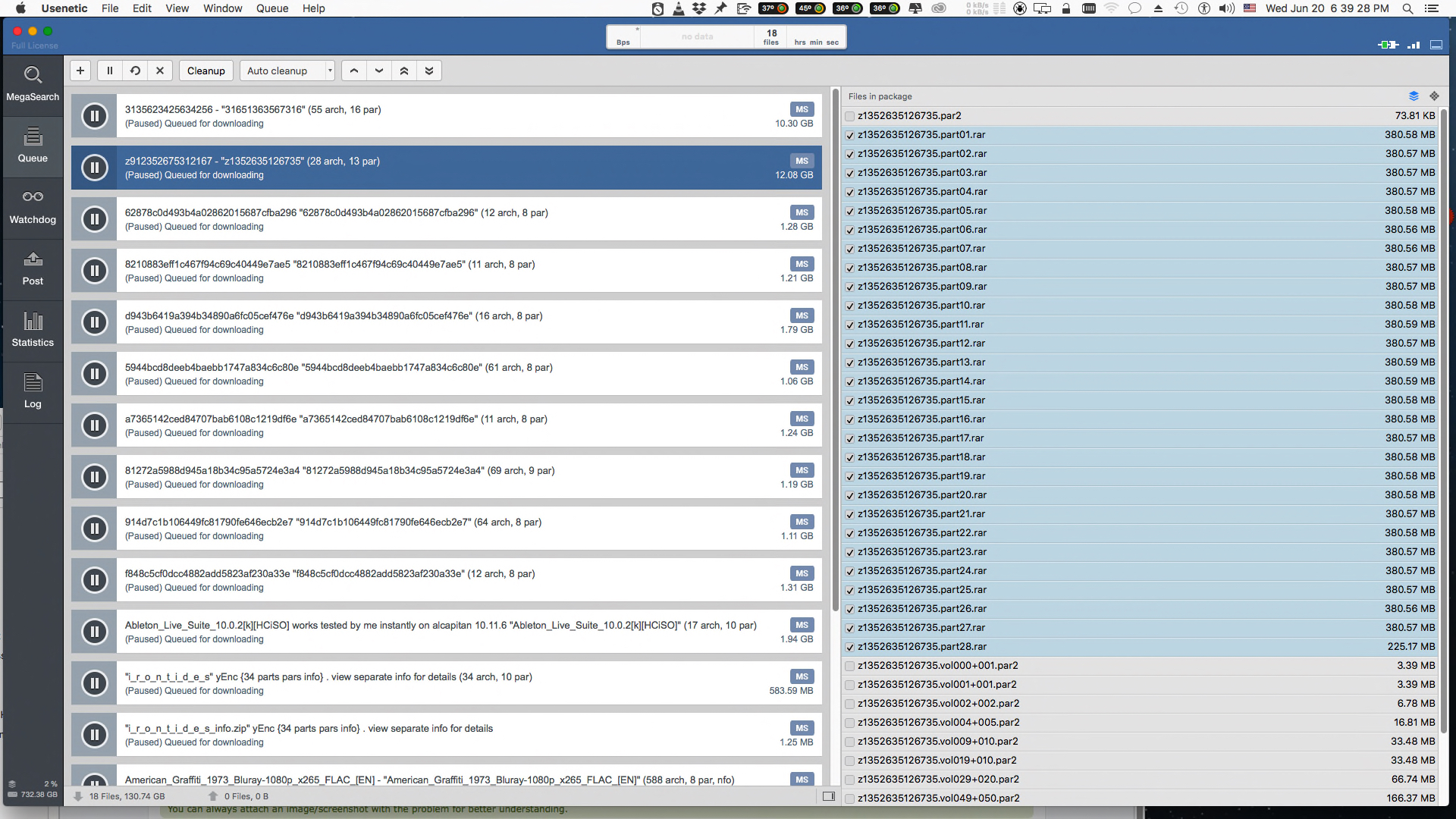Image resolution: width=1456 pixels, height=819 pixels.
Task: Open the Auto cleanup dropdown
Action: [x=287, y=71]
